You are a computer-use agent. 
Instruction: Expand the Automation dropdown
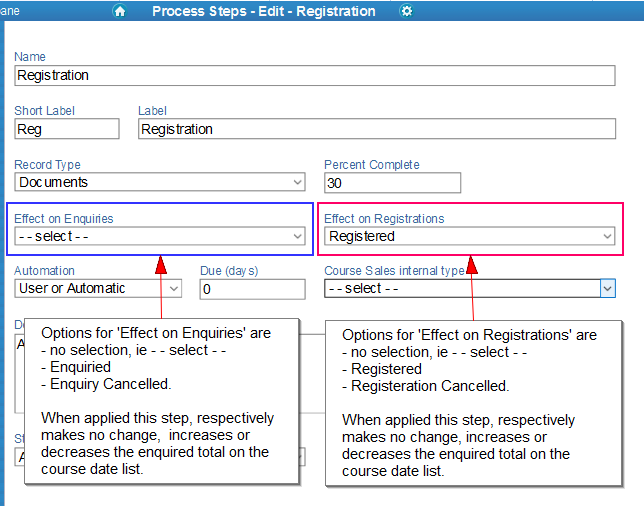pos(98,288)
